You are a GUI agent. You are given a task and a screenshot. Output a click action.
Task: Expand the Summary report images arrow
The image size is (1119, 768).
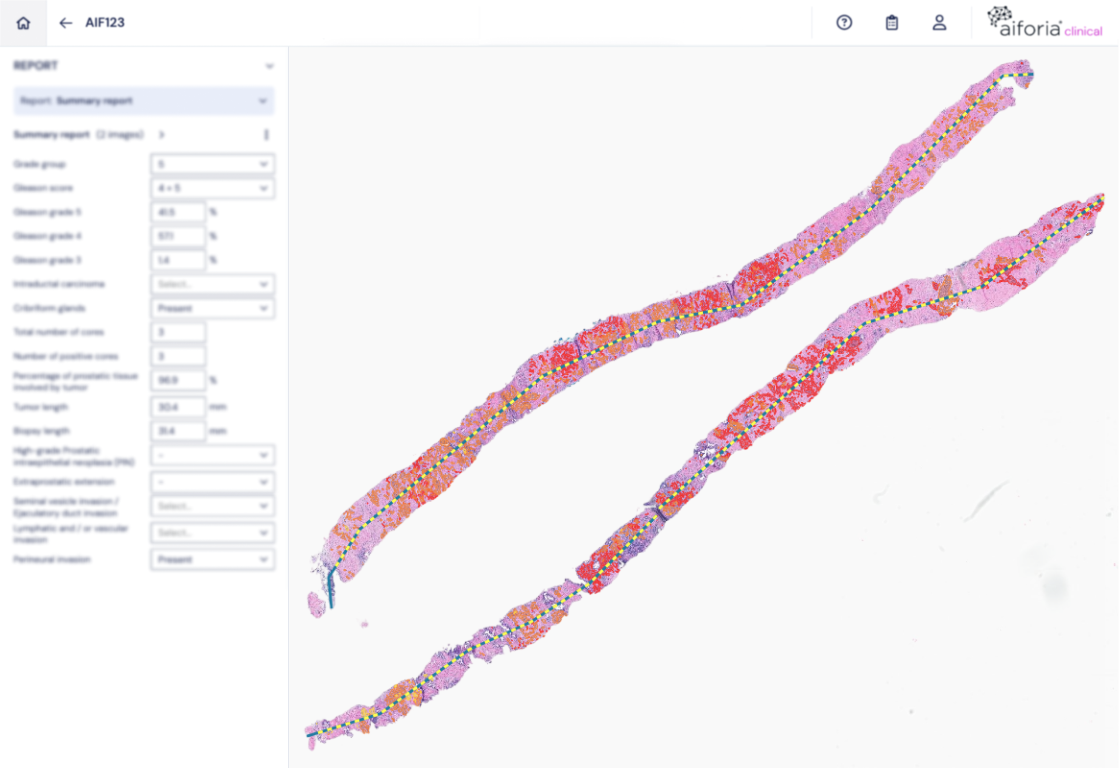[162, 134]
